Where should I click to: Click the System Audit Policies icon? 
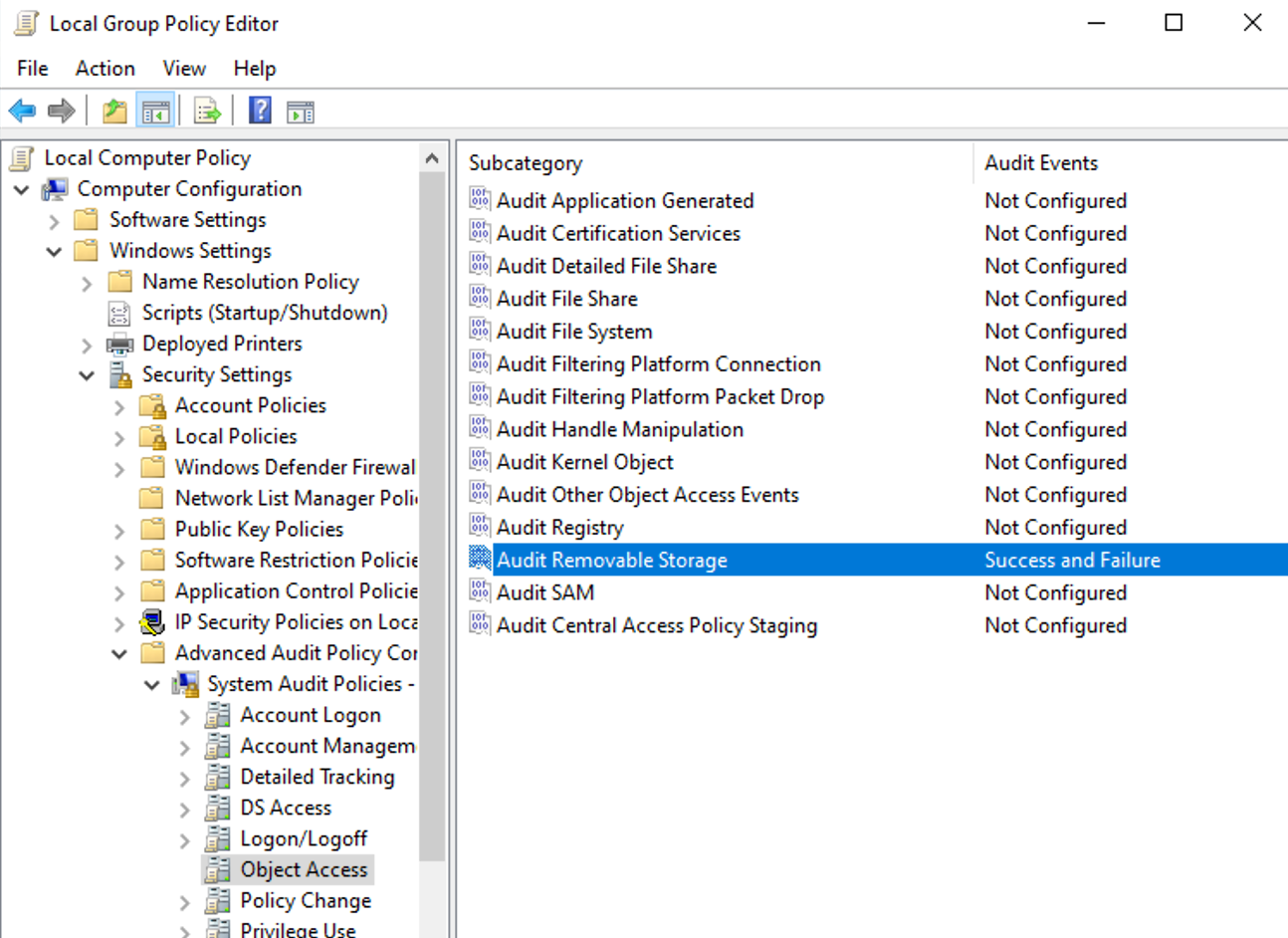(x=185, y=685)
